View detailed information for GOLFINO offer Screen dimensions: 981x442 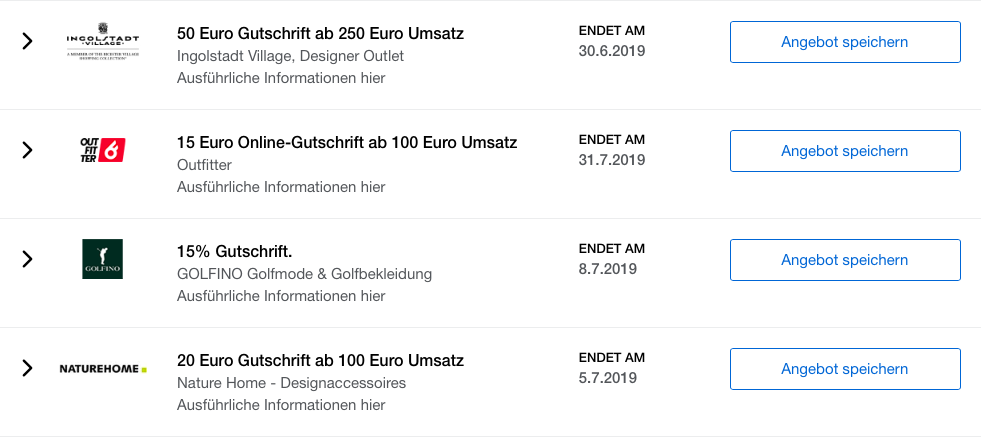281,296
